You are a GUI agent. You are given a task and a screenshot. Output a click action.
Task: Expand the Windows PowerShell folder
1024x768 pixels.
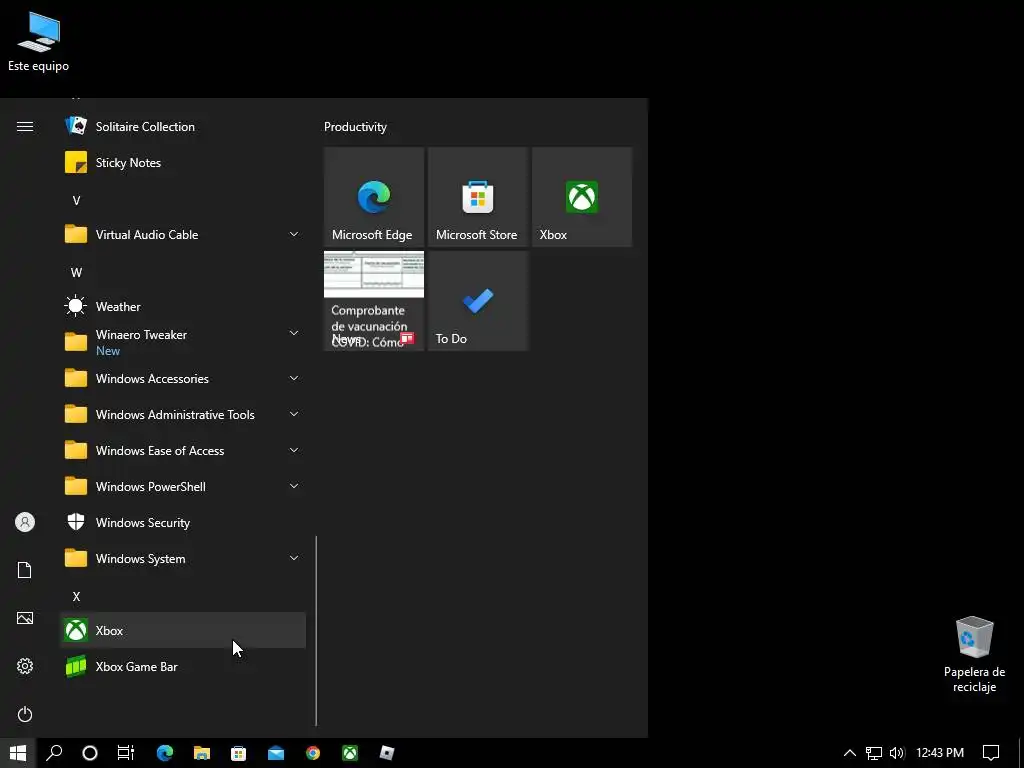point(183,487)
